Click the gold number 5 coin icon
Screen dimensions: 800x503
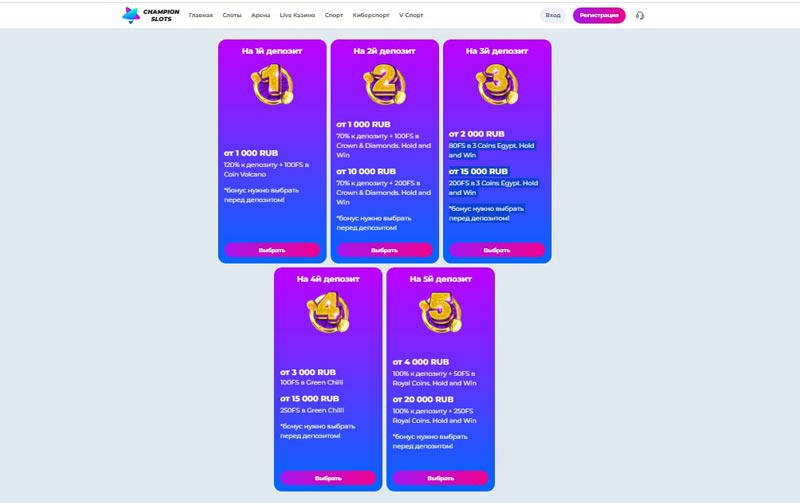pos(440,312)
